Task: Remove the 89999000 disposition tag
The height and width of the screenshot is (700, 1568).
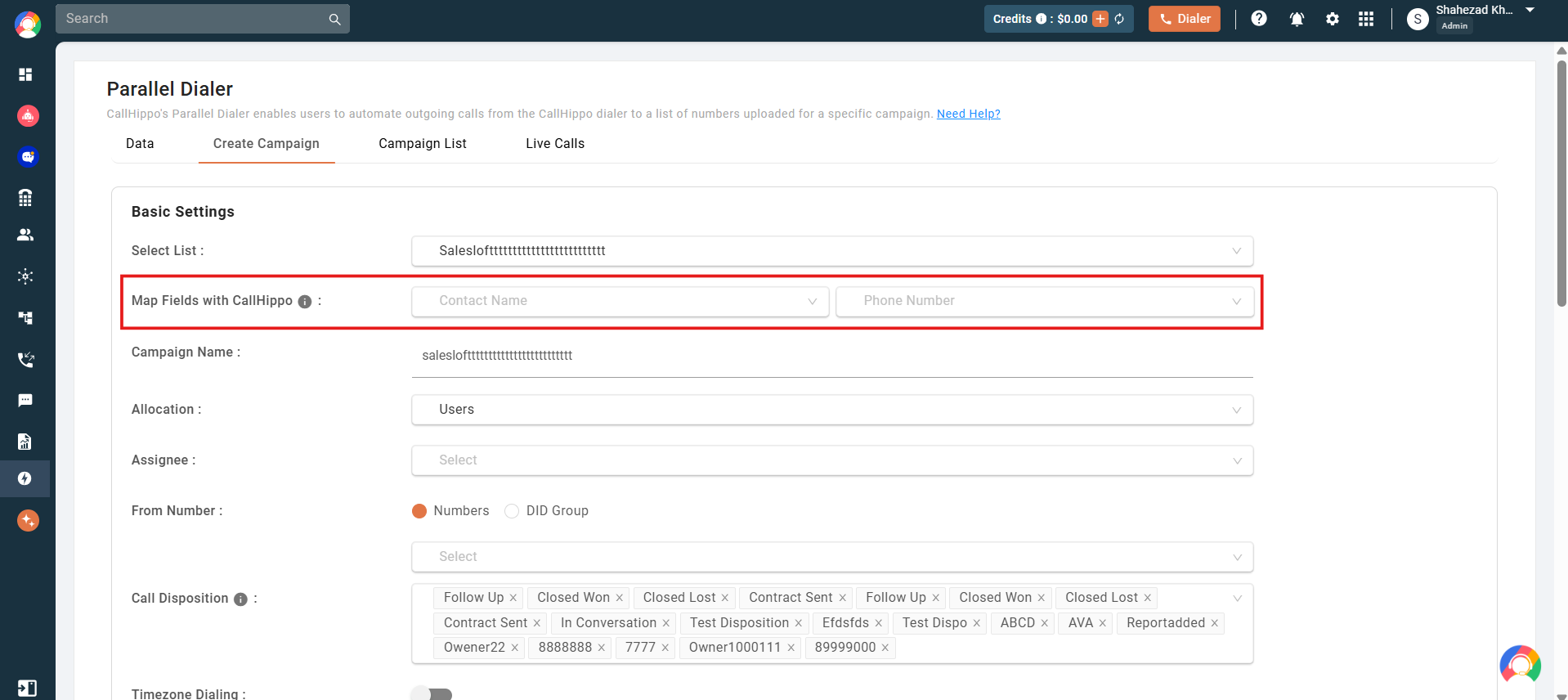Action: coord(885,648)
